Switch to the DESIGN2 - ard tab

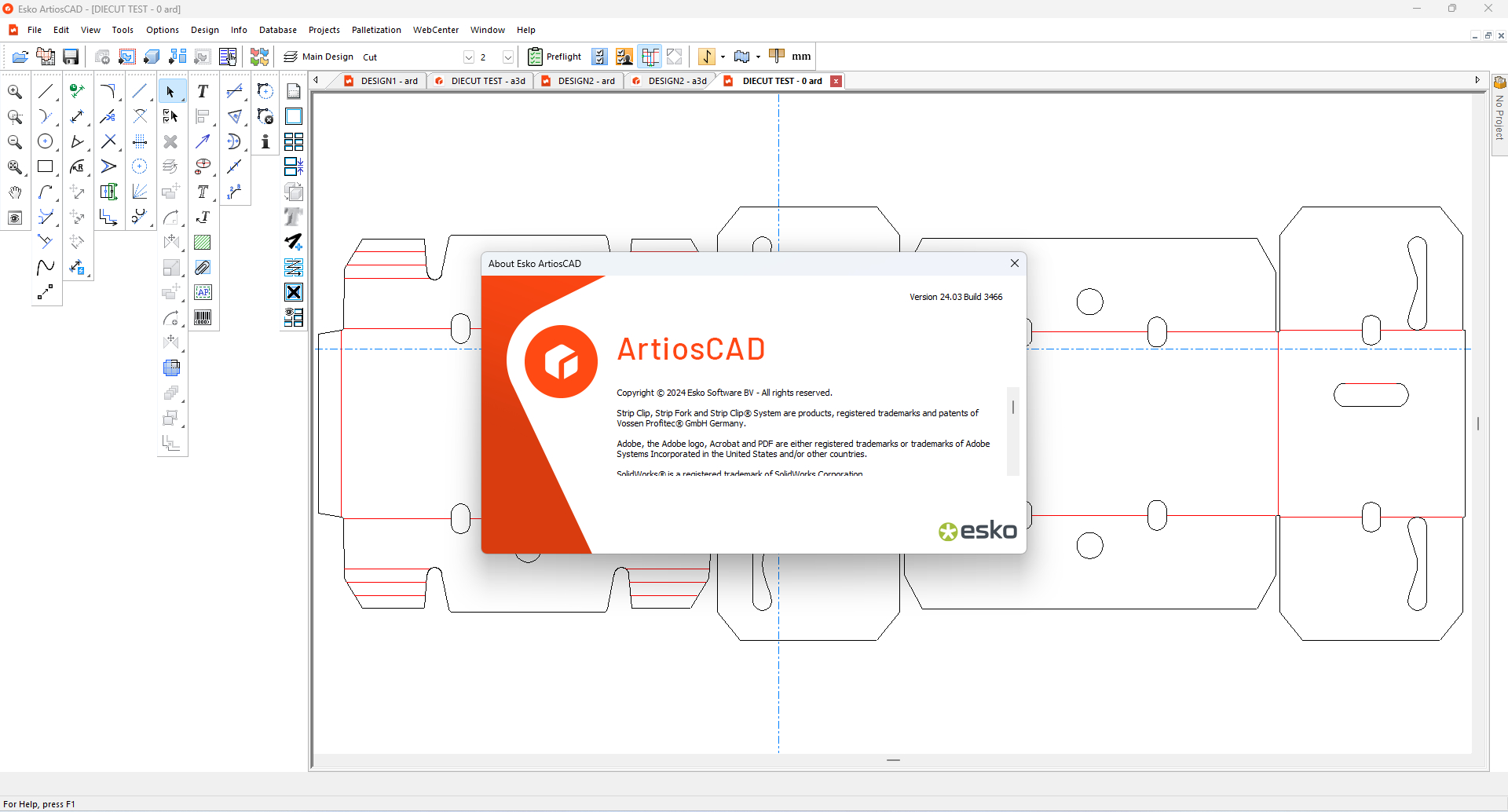tap(579, 81)
